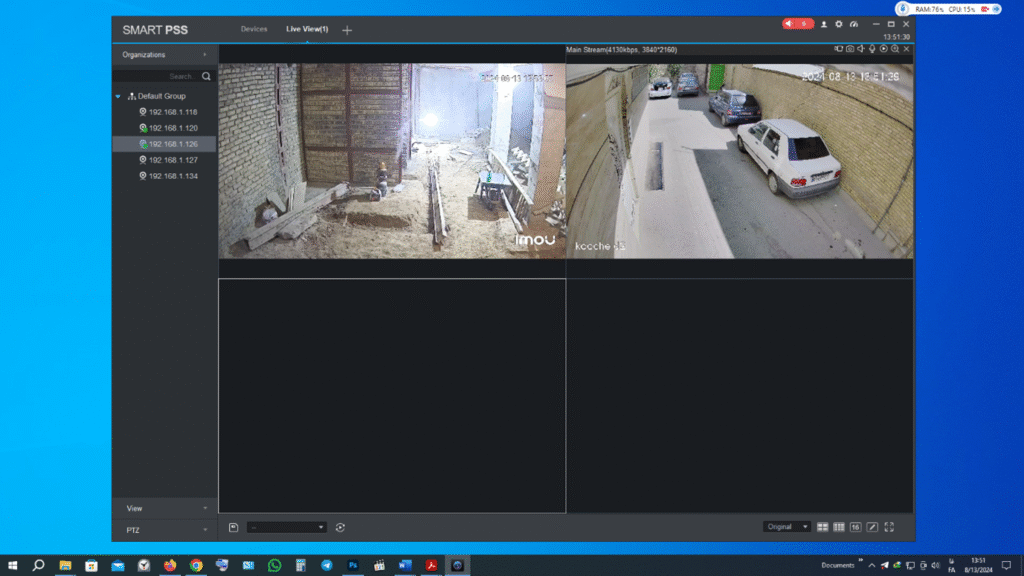Screen dimensions: 1024x576
Task: Switch to the Live View(1) tab
Action: tap(307, 29)
